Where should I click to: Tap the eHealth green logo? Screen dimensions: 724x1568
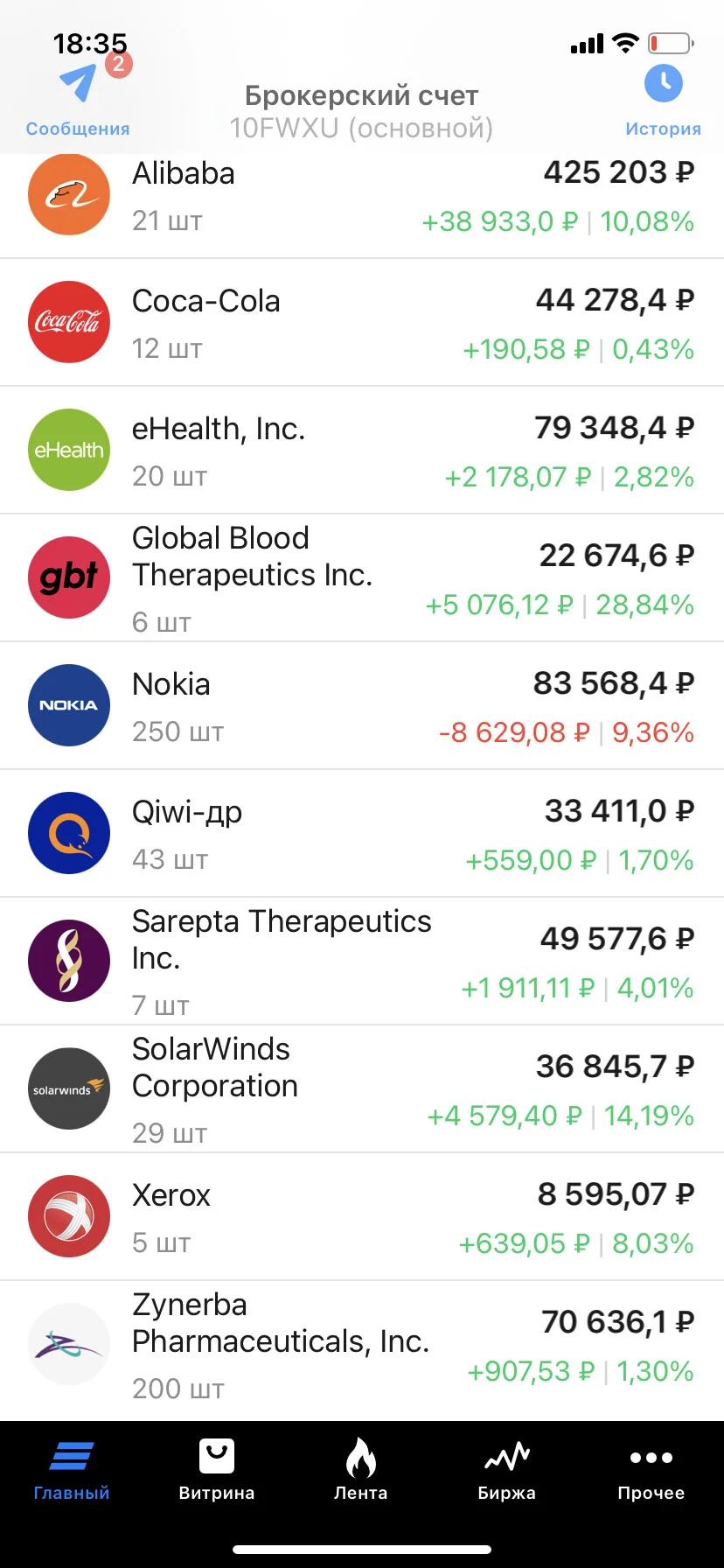[69, 450]
